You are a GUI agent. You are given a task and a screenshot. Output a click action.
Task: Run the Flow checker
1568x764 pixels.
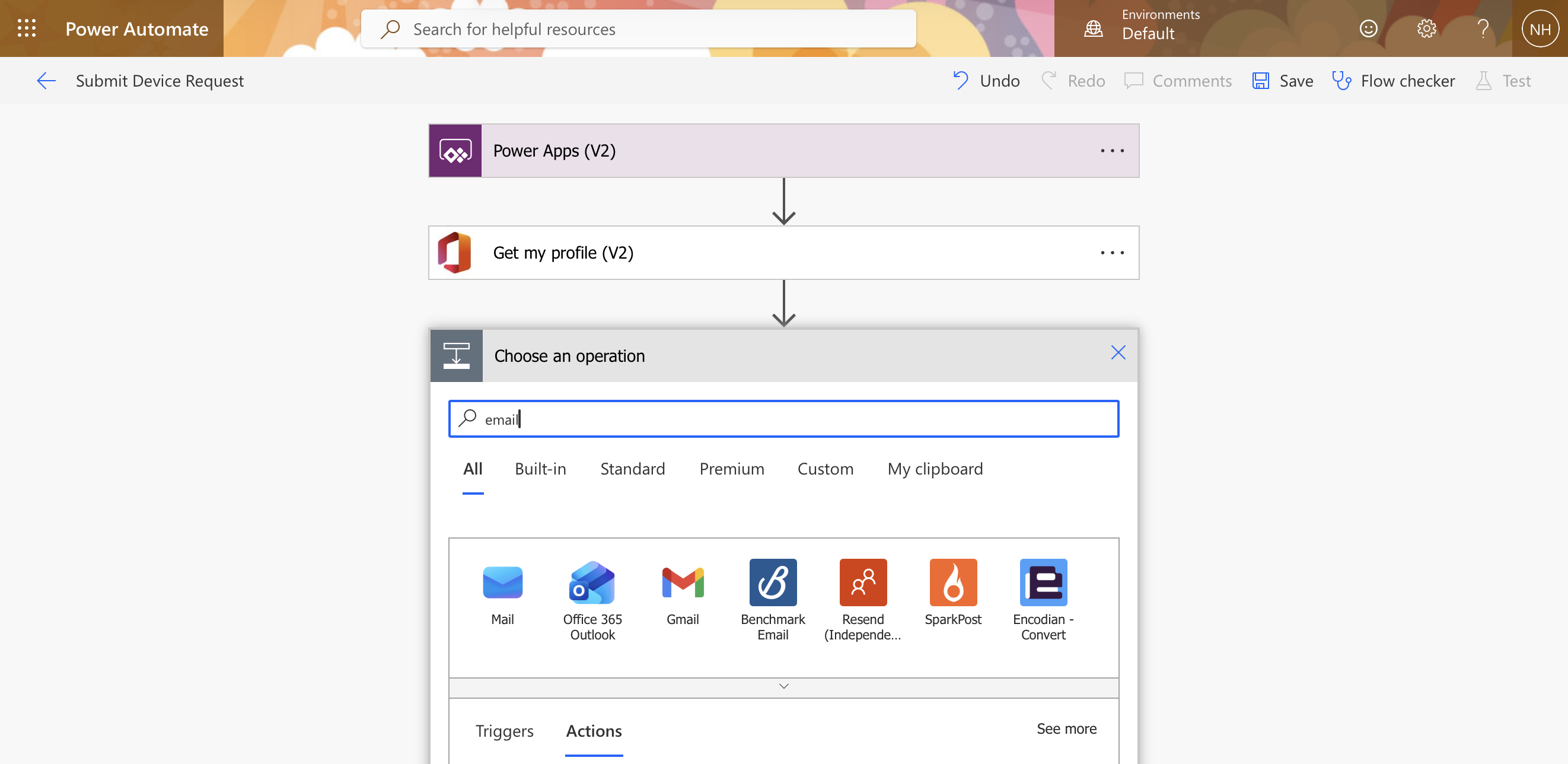tap(1393, 81)
